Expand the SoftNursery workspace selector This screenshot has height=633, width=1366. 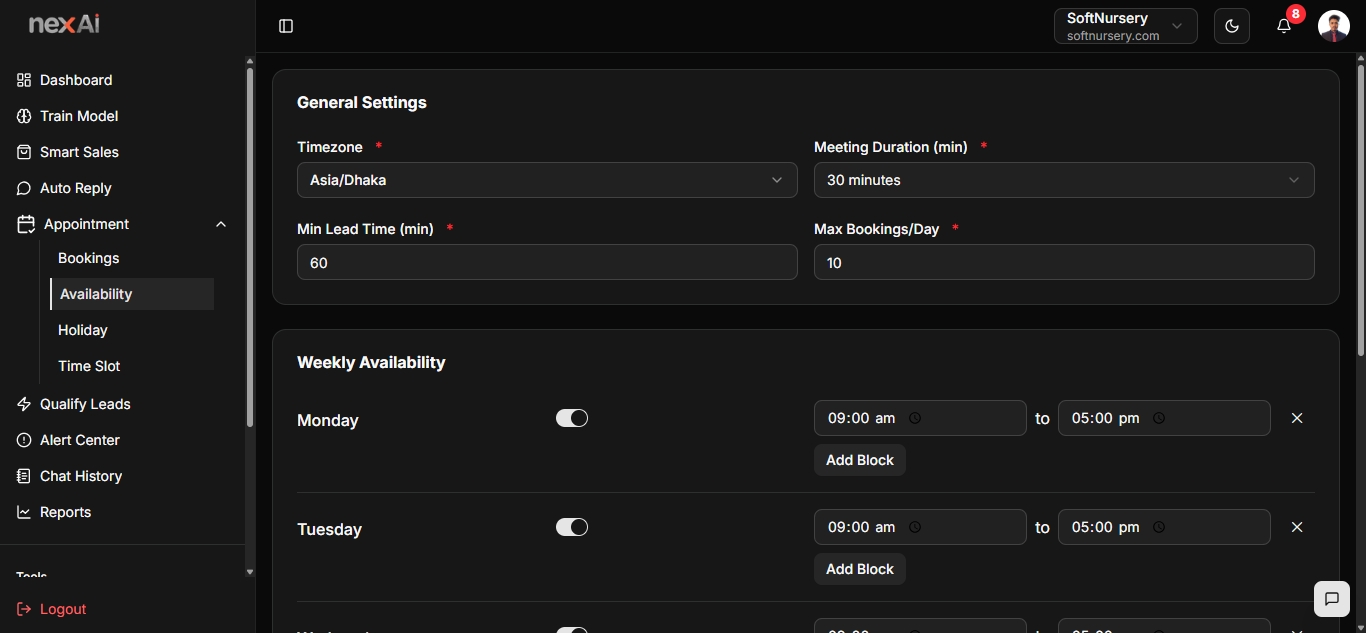pos(1126,26)
